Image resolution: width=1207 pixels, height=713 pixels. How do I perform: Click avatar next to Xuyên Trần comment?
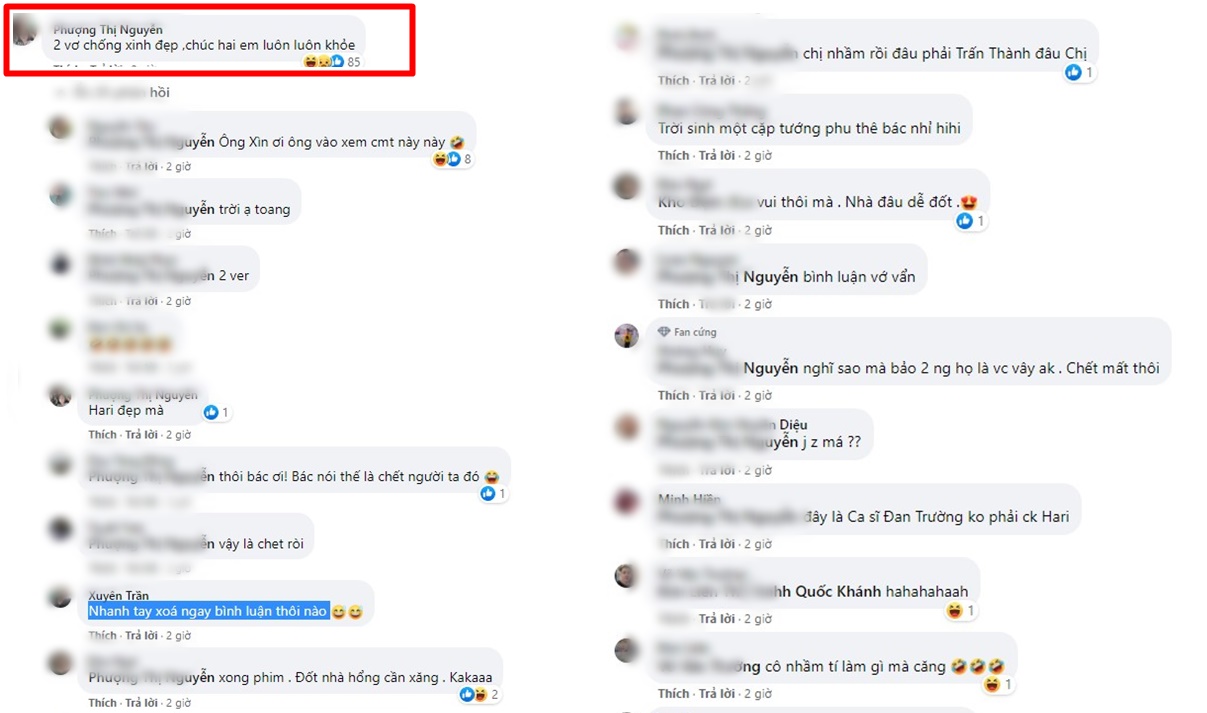pyautogui.click(x=61, y=597)
